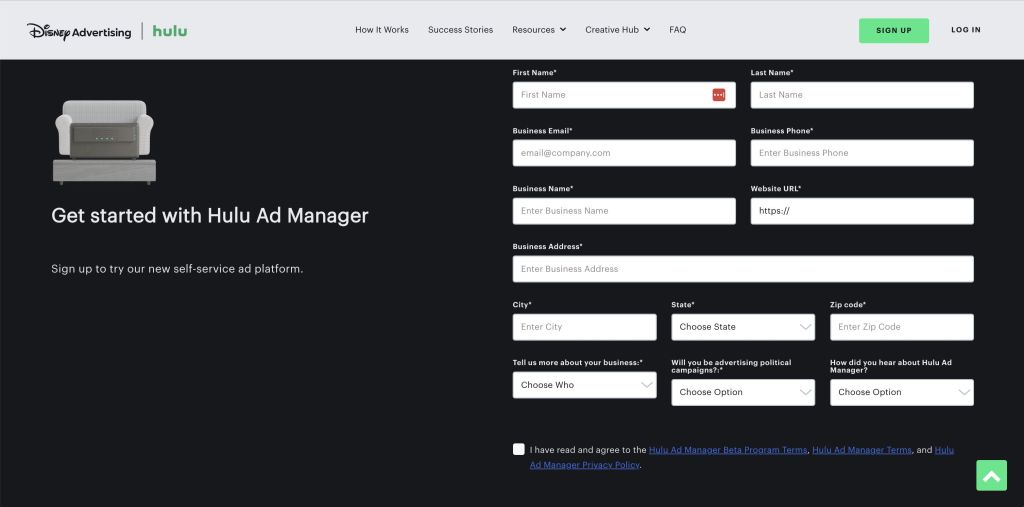
Task: Focus the Enter City field
Action: (x=584, y=327)
